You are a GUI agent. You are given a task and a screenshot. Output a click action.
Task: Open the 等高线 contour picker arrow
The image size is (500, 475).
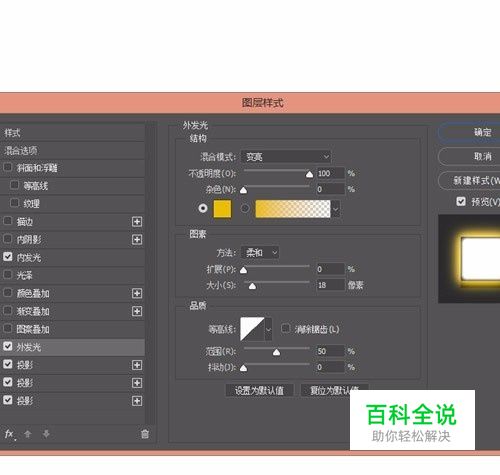268,329
